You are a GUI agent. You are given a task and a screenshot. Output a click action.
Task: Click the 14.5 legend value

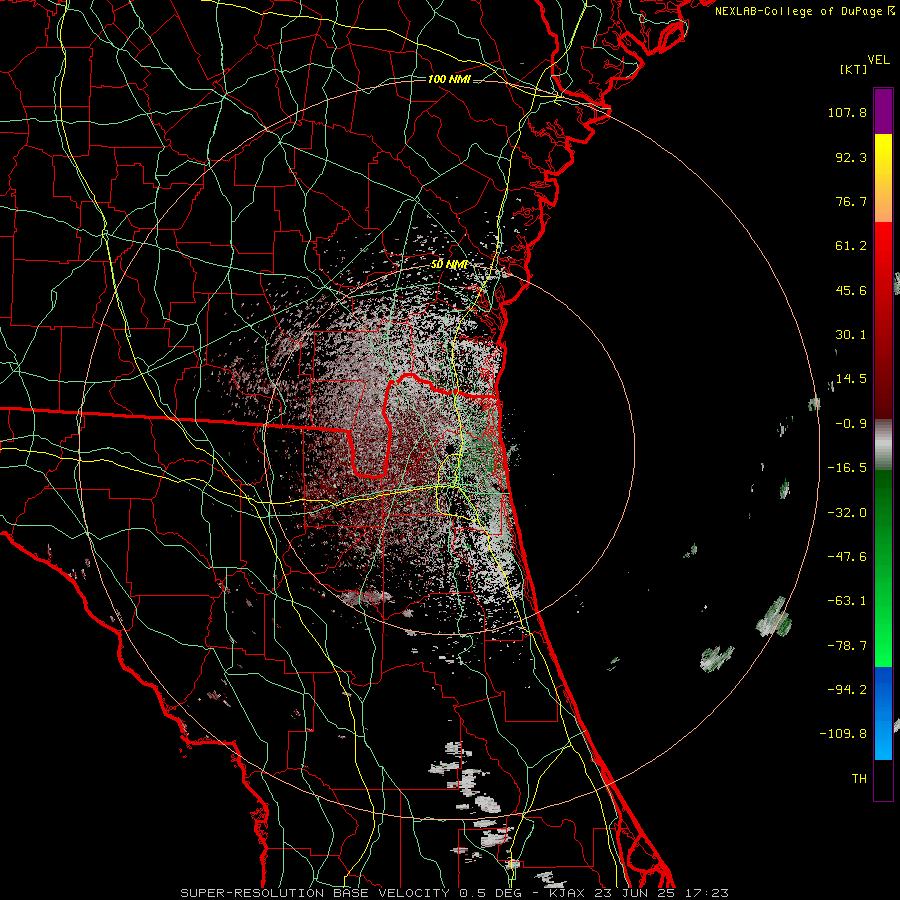pos(851,379)
